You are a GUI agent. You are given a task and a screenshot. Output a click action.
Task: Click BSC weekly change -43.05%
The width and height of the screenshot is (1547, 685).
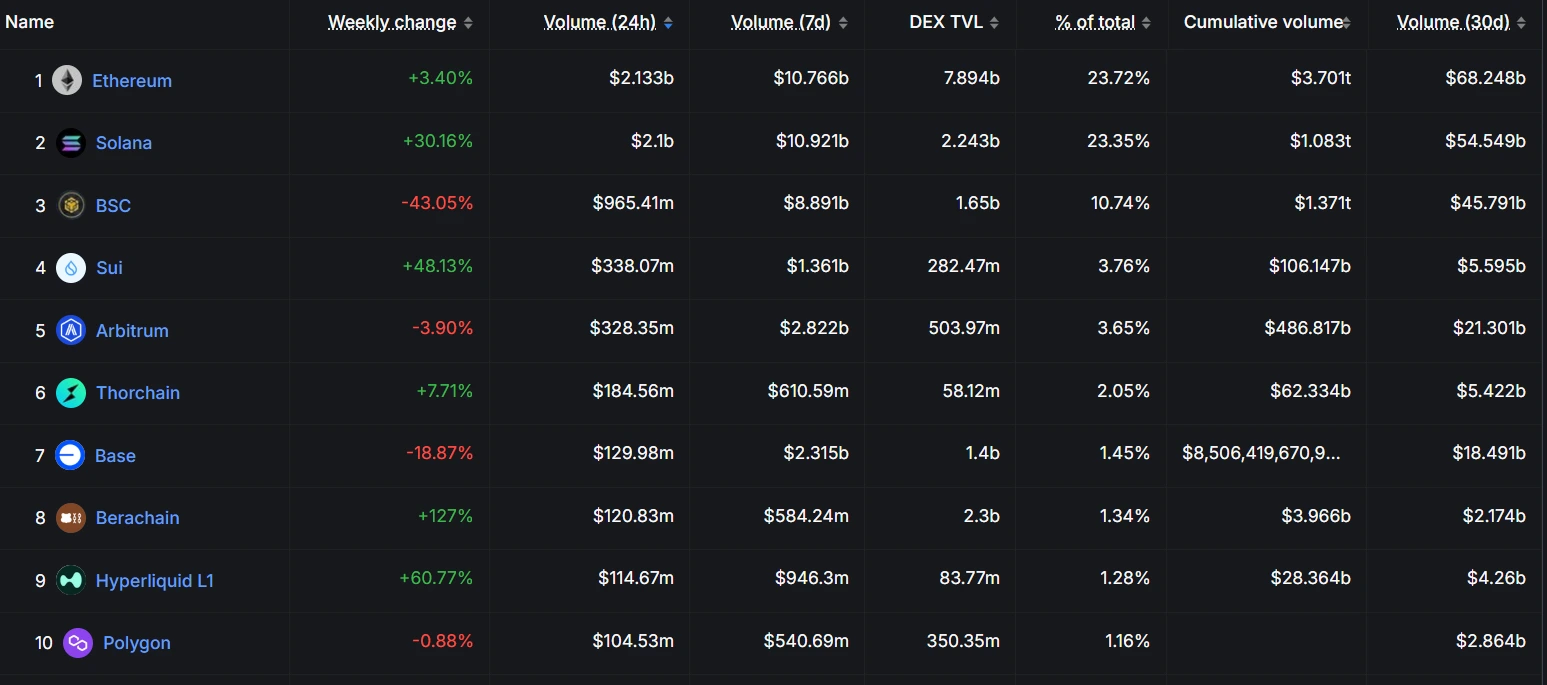pyautogui.click(x=437, y=203)
